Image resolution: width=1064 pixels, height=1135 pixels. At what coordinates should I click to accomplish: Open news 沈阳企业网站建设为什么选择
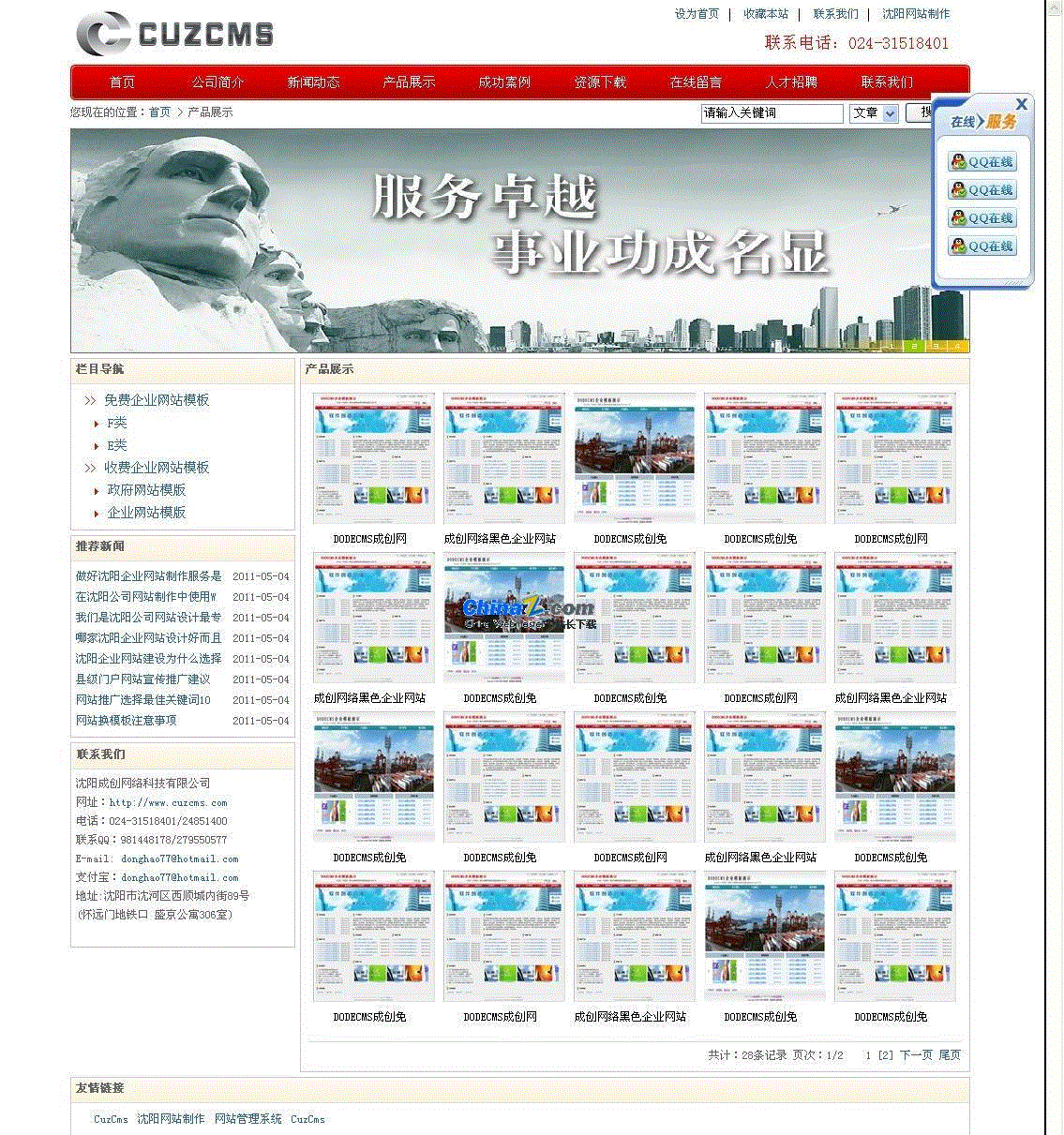tap(149, 659)
